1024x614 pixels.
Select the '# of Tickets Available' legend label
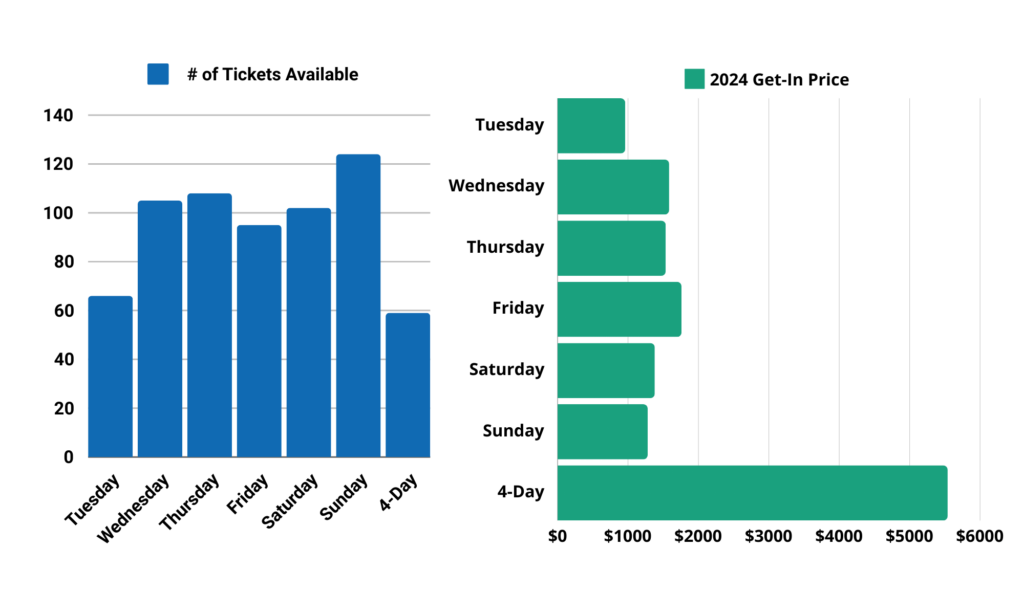pos(272,74)
